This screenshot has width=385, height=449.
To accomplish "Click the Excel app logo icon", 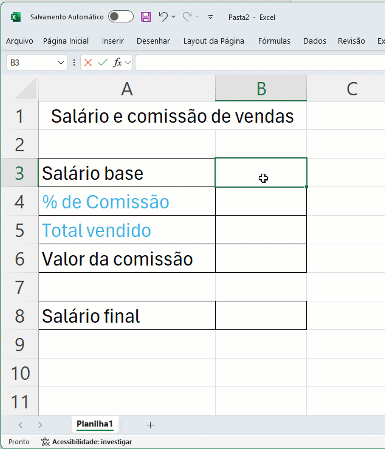I will tap(16, 17).
